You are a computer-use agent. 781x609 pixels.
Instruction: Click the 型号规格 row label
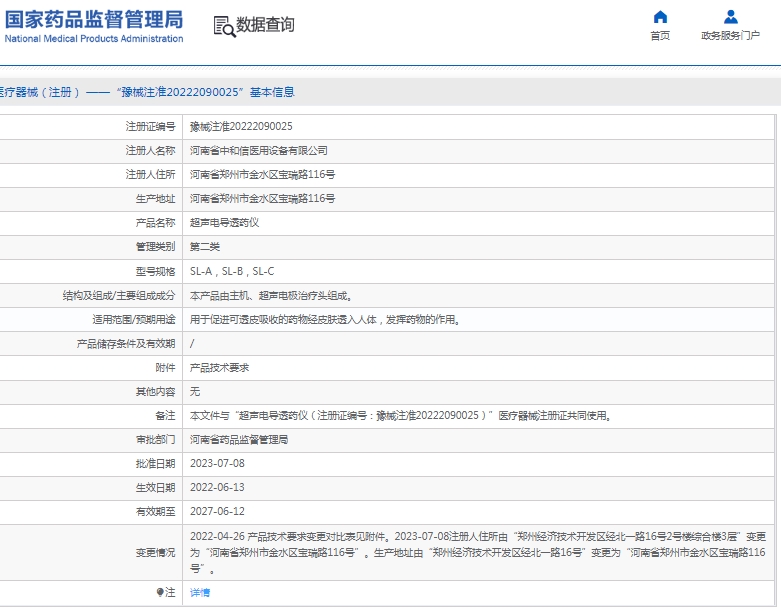pos(155,271)
